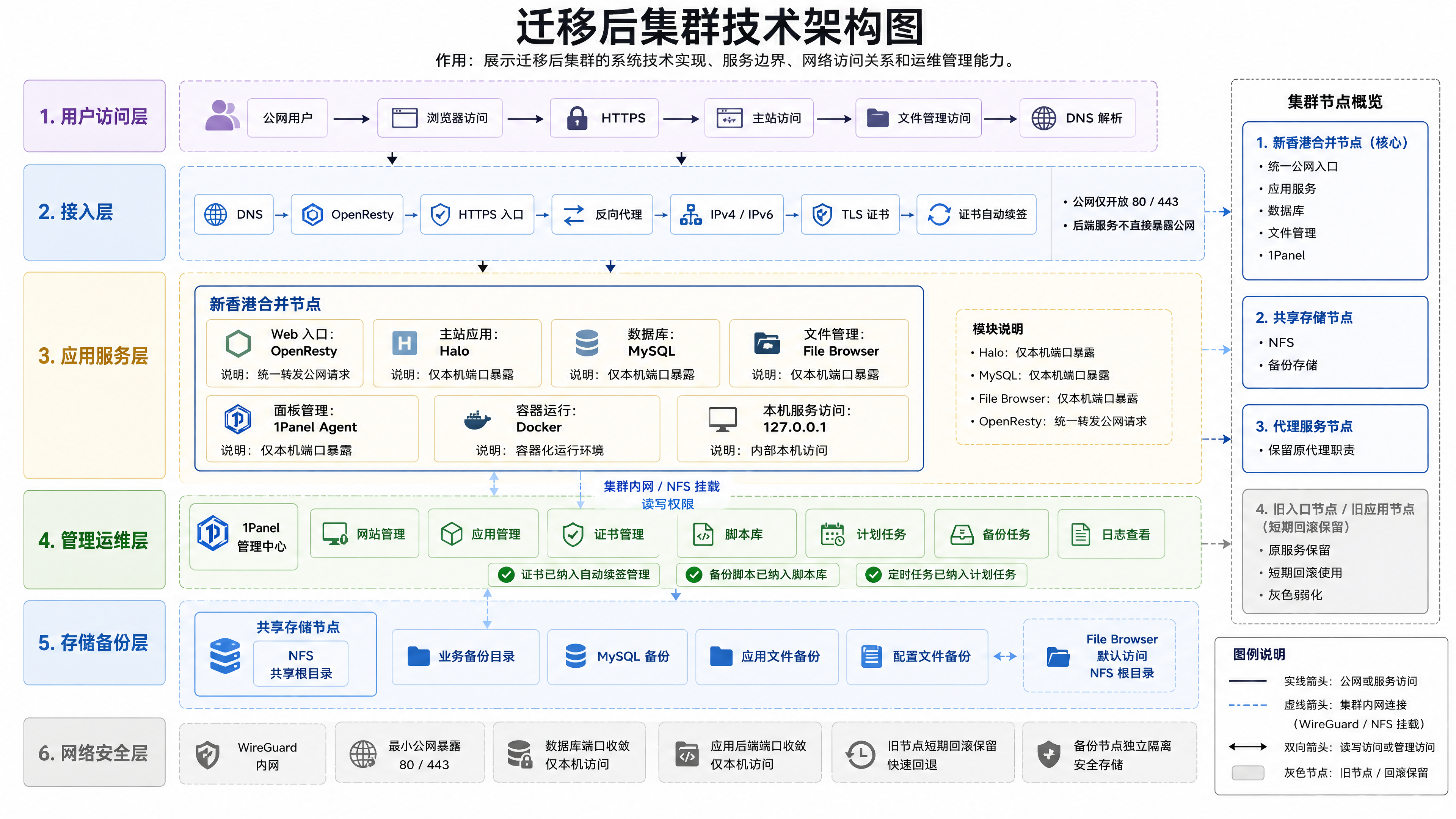Select the 3. 应用服务层 layer label

coord(94,375)
